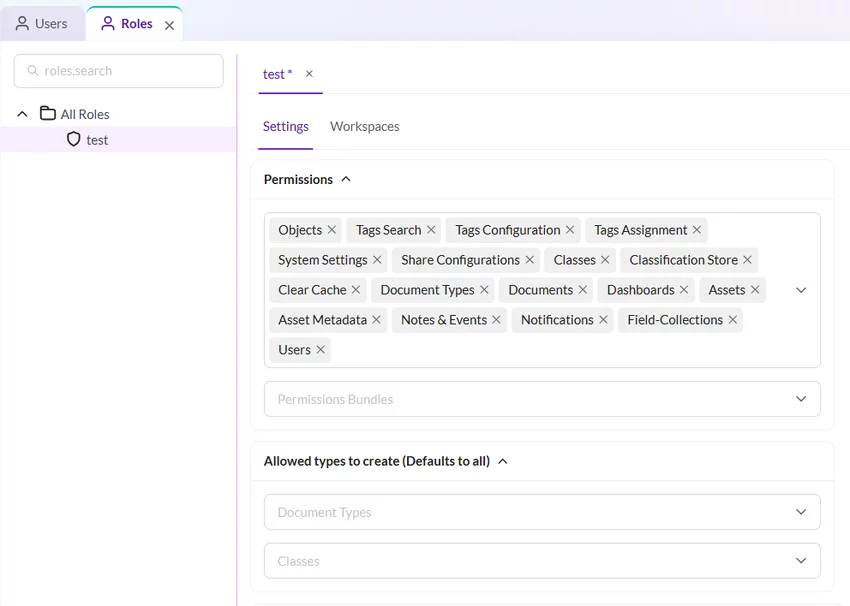The image size is (850, 606).
Task: Close the Roles tab
Action: point(169,25)
